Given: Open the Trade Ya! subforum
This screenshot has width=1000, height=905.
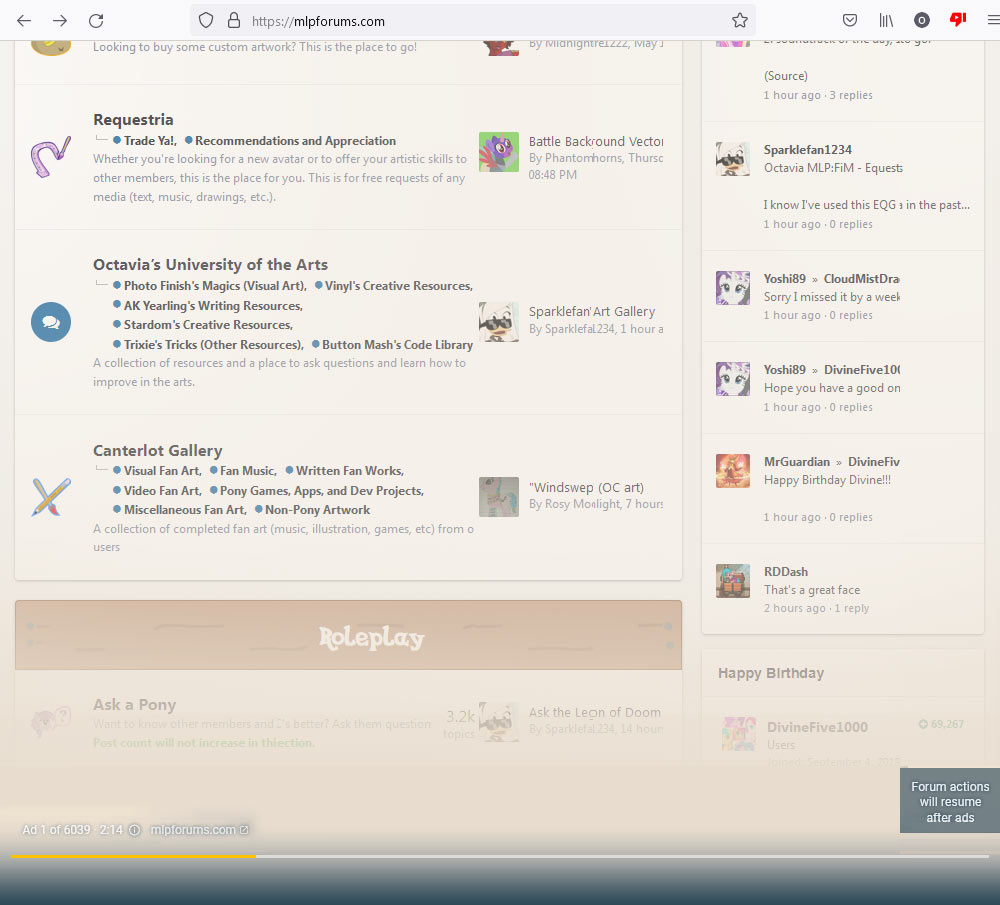Looking at the screenshot, I should pos(149,141).
